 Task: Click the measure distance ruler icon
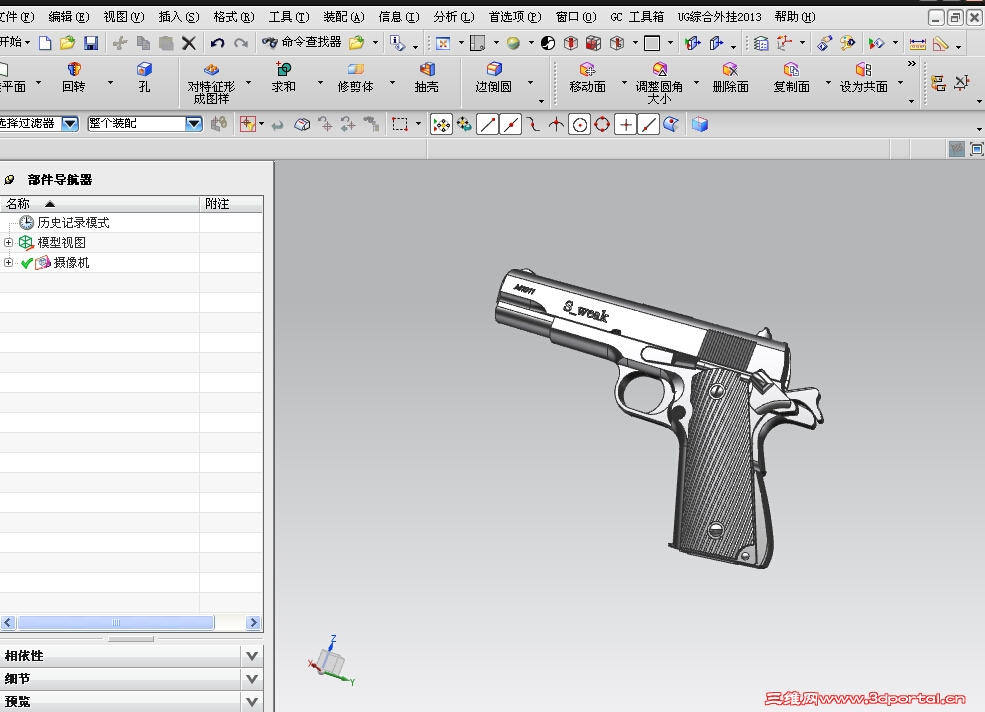point(918,43)
